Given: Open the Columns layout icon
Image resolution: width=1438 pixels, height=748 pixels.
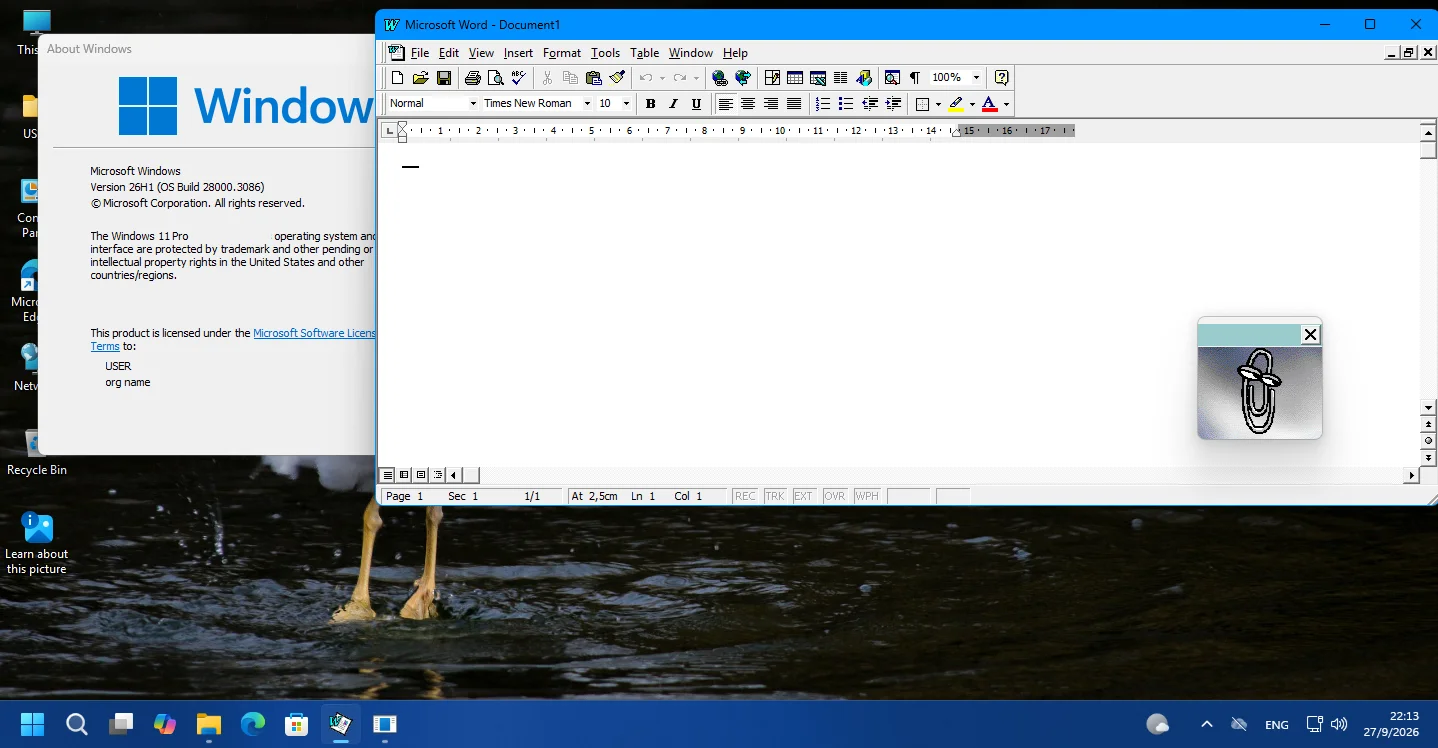Looking at the screenshot, I should tap(841, 78).
